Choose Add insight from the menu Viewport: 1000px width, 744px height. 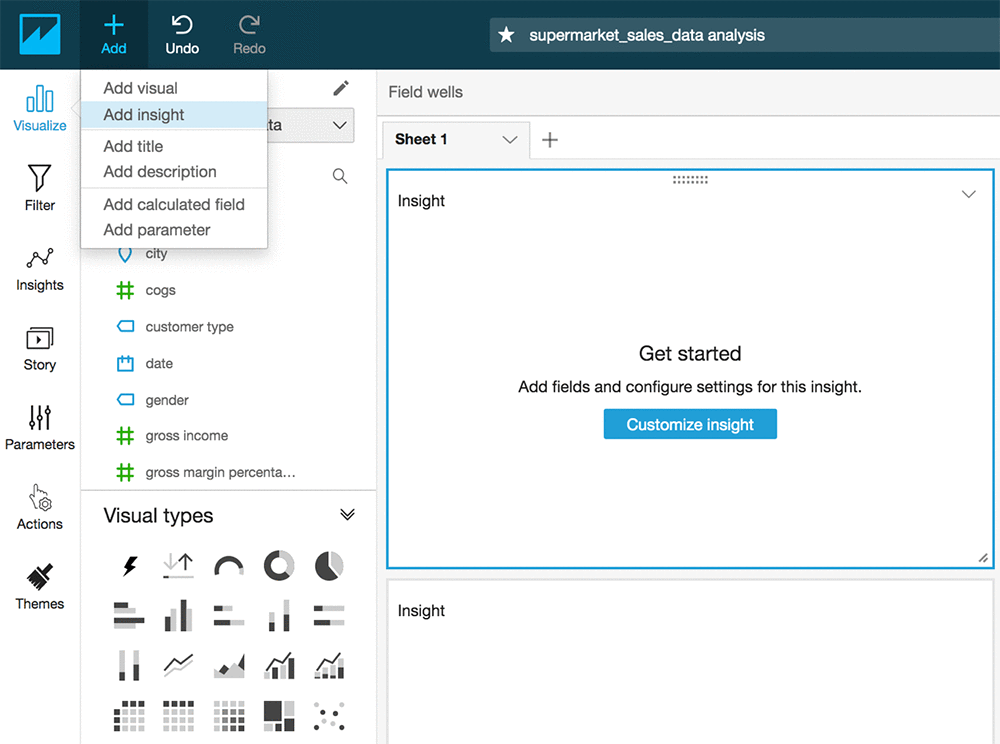[x=173, y=115]
